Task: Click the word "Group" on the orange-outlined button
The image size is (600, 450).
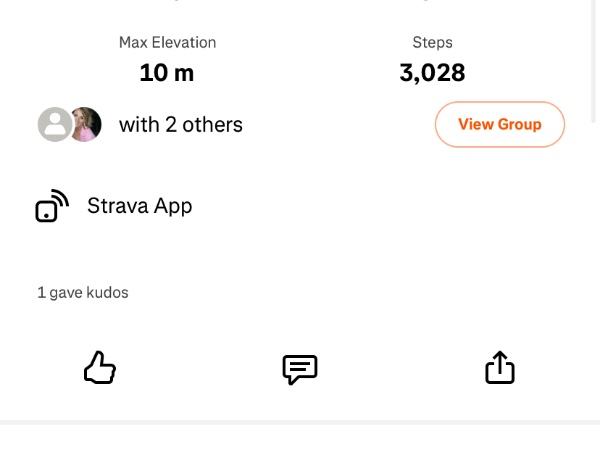Action: (x=520, y=125)
